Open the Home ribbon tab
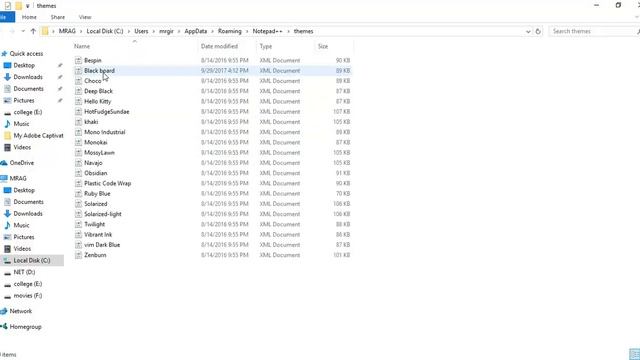640x360 pixels. [29, 17]
